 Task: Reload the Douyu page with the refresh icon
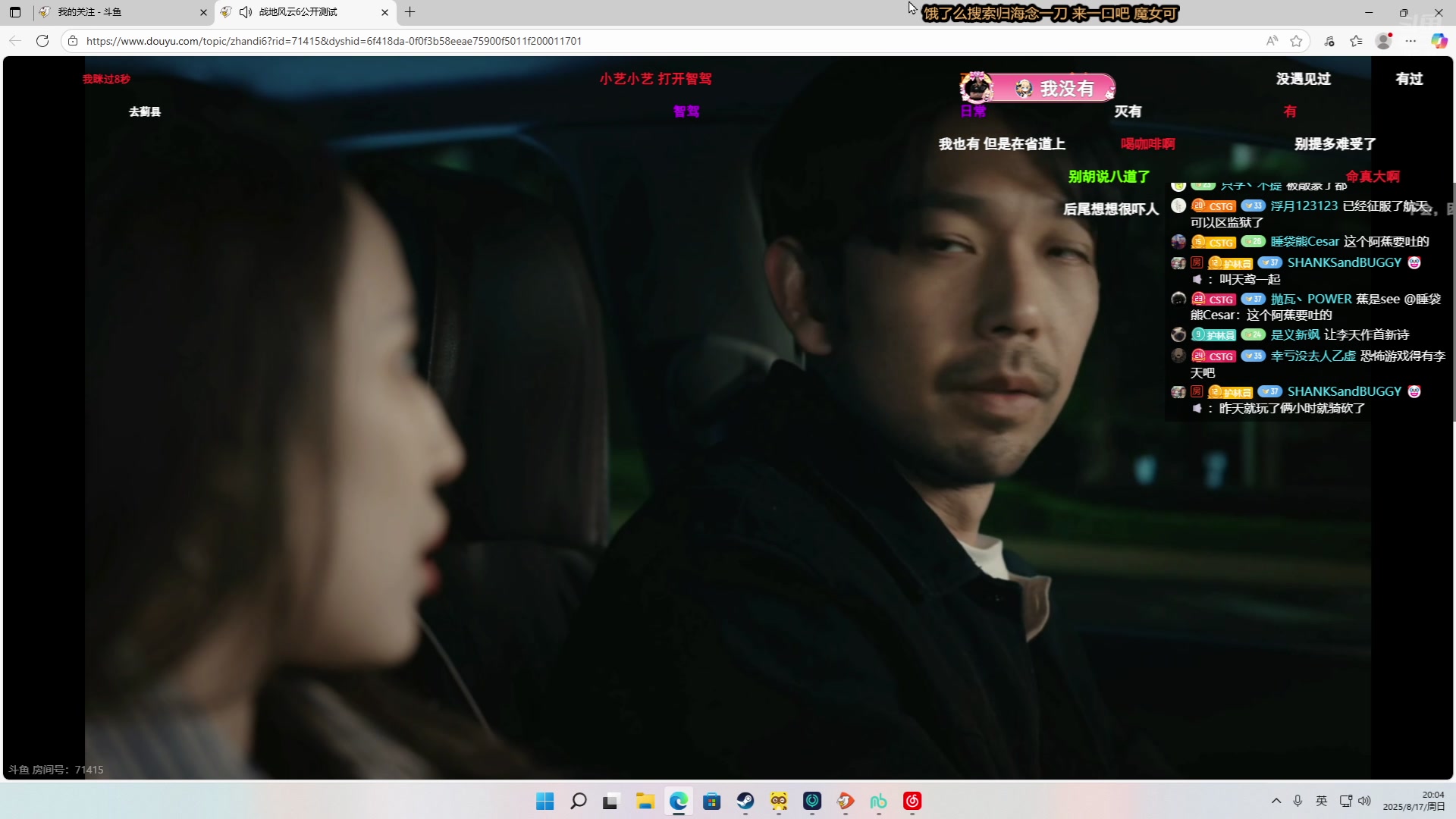click(x=42, y=41)
